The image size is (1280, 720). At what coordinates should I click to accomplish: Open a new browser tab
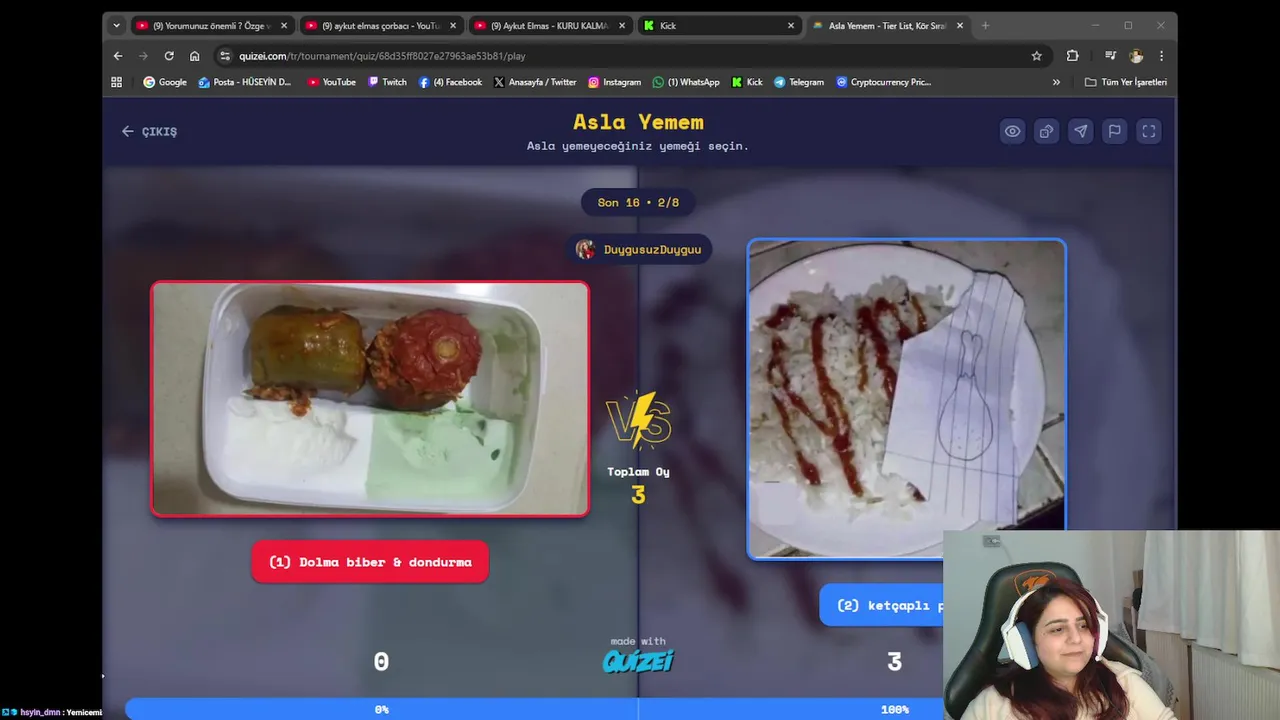(x=985, y=25)
